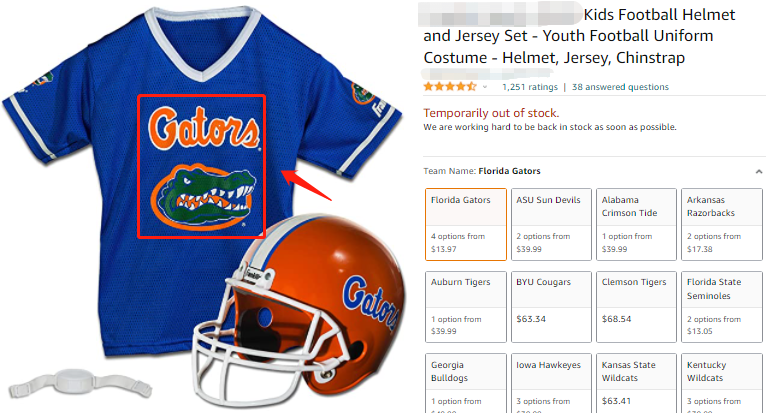Select Florida State Seminoles option
The width and height of the screenshot is (779, 413).
[720, 303]
